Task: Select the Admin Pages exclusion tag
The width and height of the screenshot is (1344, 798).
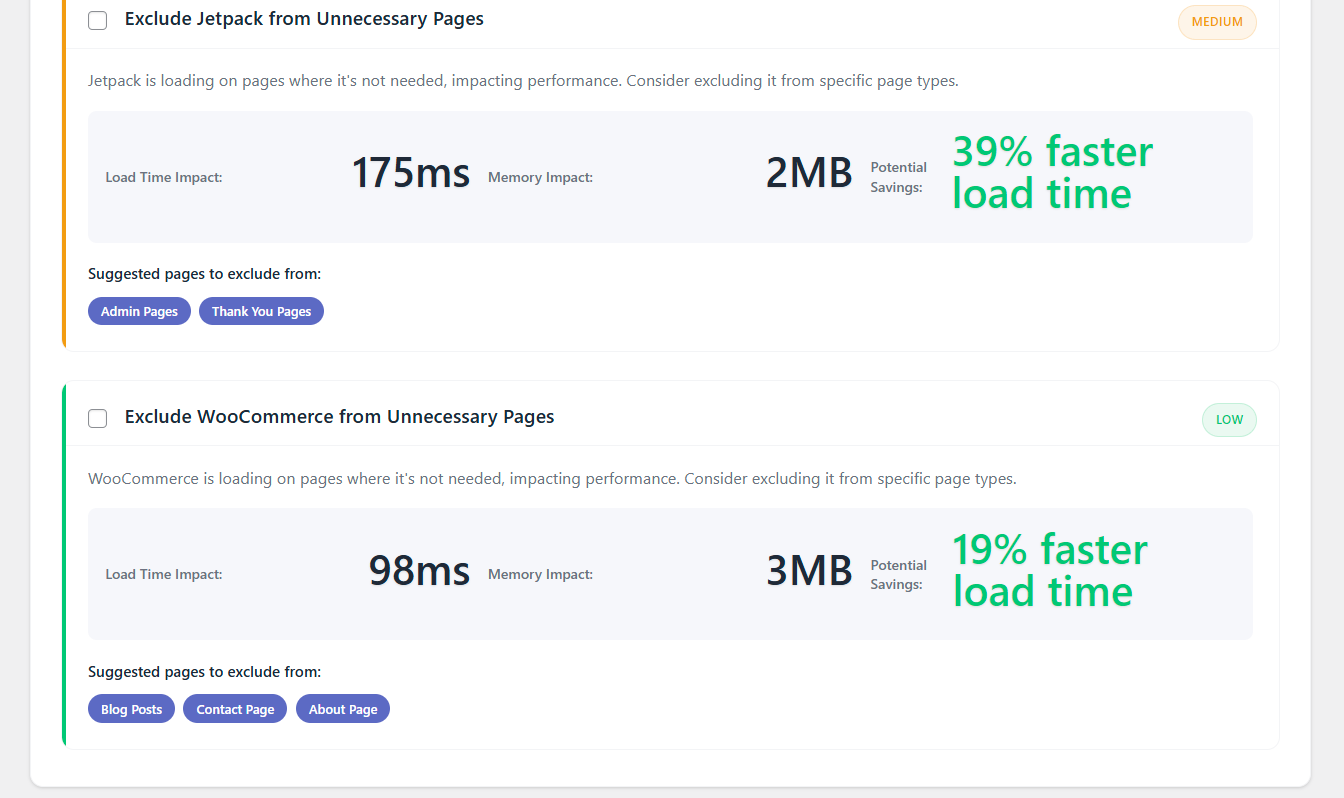Action: pyautogui.click(x=139, y=311)
